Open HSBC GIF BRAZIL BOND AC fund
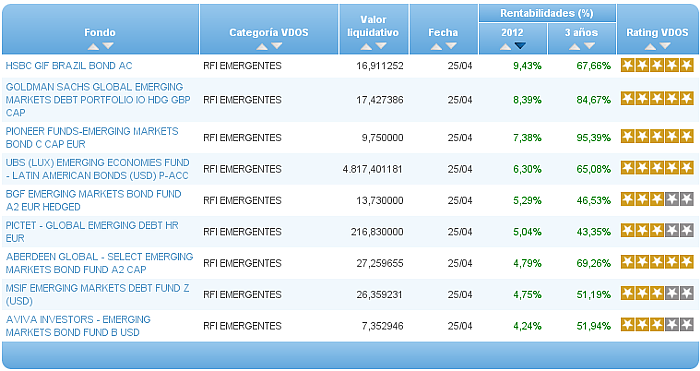Viewport: 700px width, 371px height. [x=69, y=66]
